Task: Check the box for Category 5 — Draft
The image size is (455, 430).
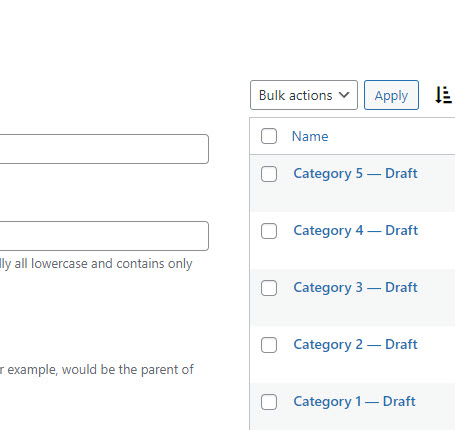Action: tap(269, 174)
